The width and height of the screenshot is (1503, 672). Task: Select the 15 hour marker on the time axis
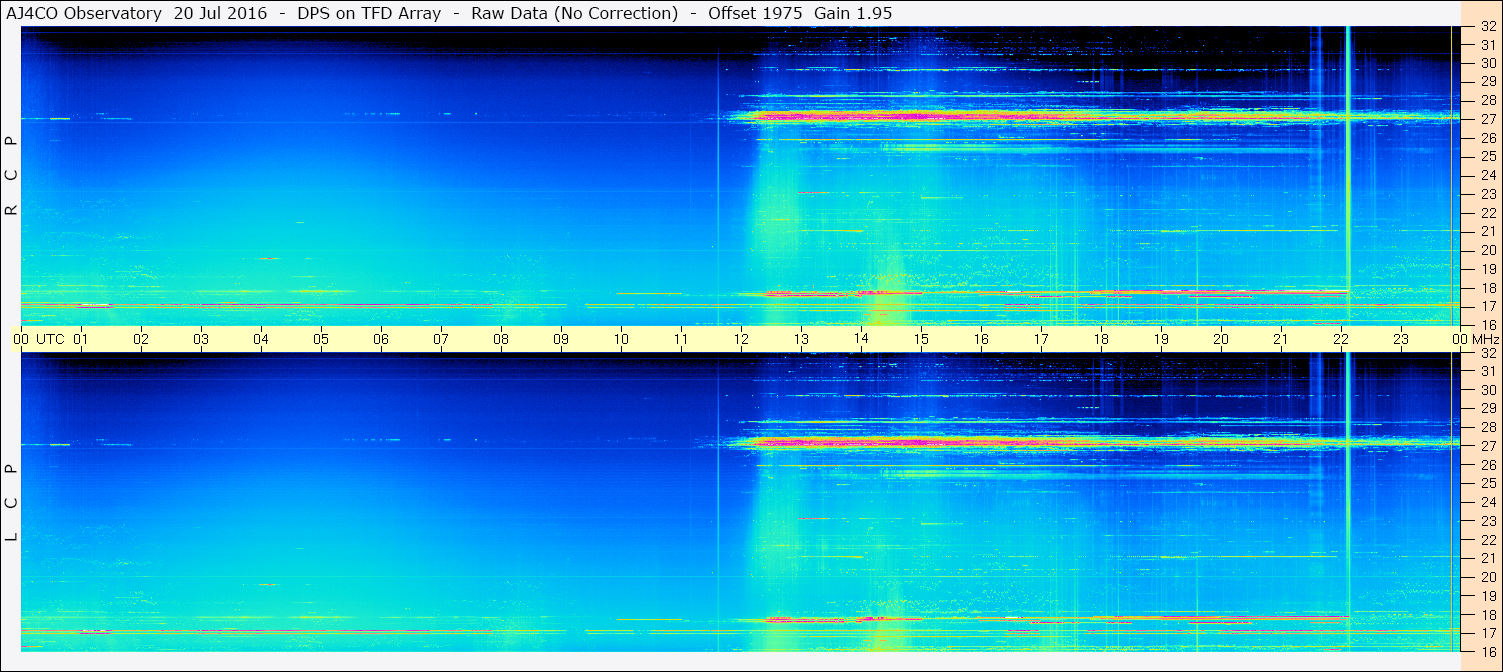tap(921, 339)
